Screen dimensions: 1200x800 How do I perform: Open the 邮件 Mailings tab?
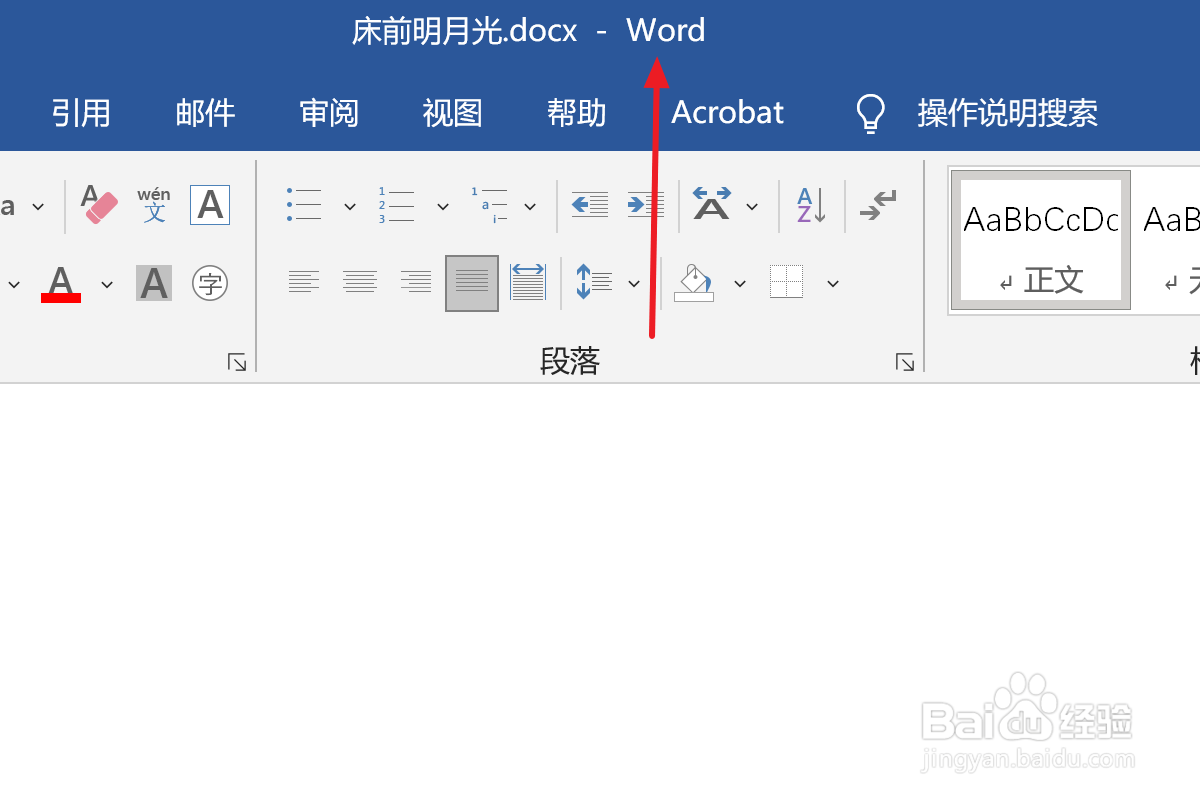pyautogui.click(x=205, y=113)
